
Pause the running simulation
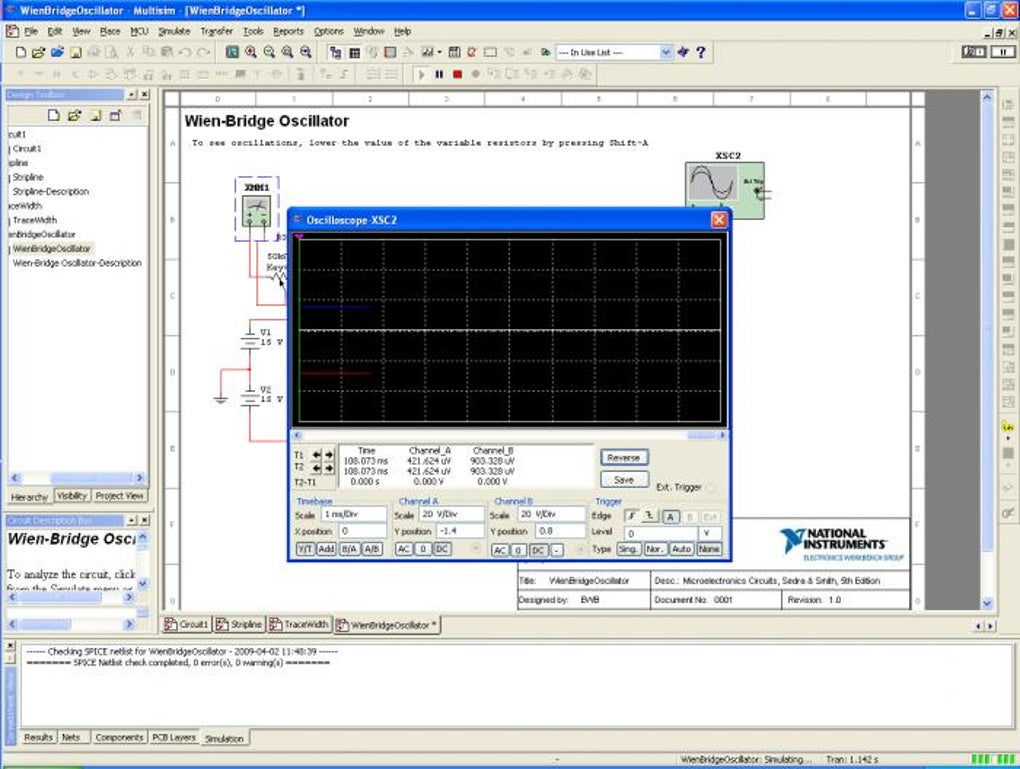coord(439,74)
